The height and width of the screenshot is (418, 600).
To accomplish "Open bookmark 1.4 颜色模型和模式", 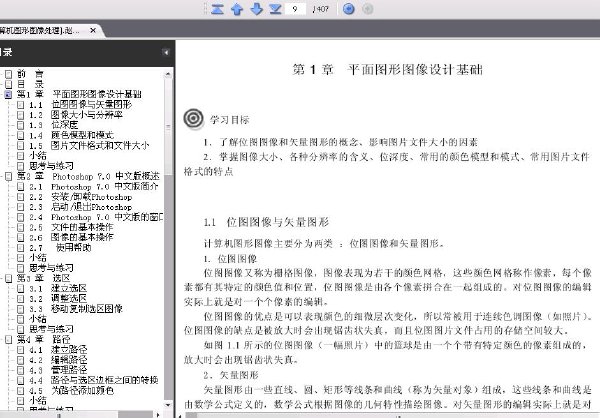I will (71, 135).
